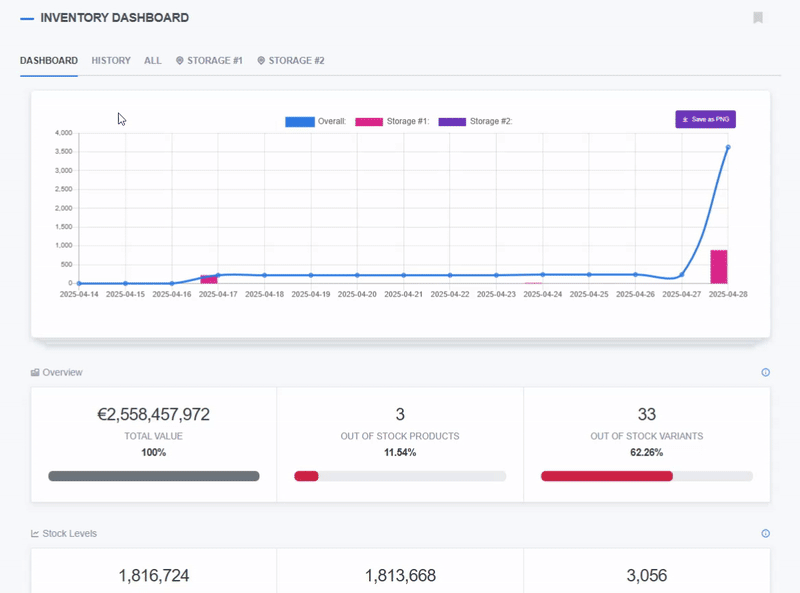This screenshot has height=593, width=800.
Task: Click the info icon for the Stock Levels section
Action: [x=765, y=534]
